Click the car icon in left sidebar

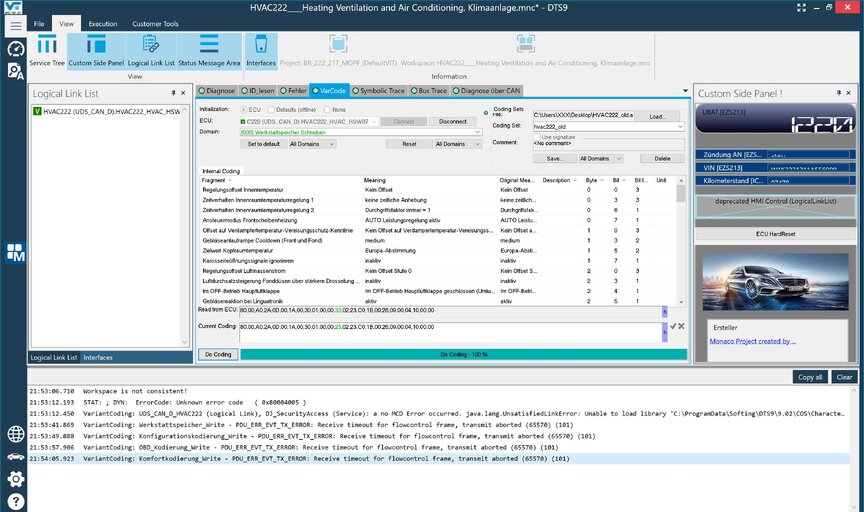15,456
